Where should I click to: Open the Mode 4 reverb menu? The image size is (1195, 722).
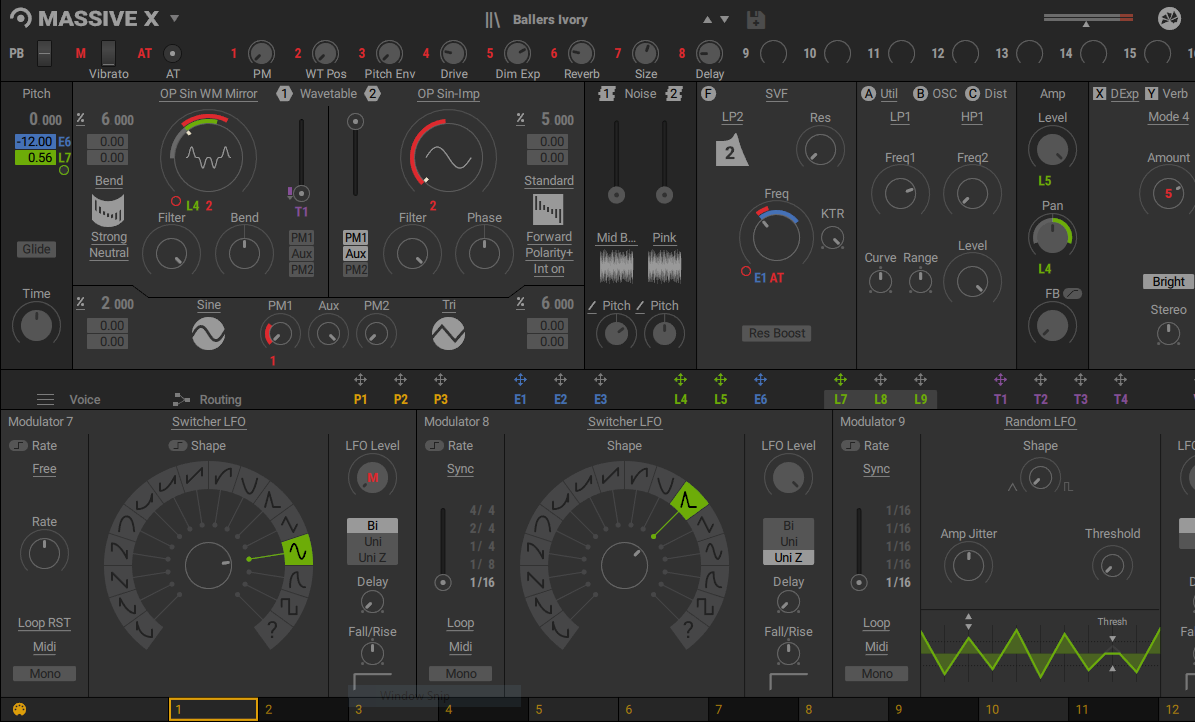[1168, 117]
